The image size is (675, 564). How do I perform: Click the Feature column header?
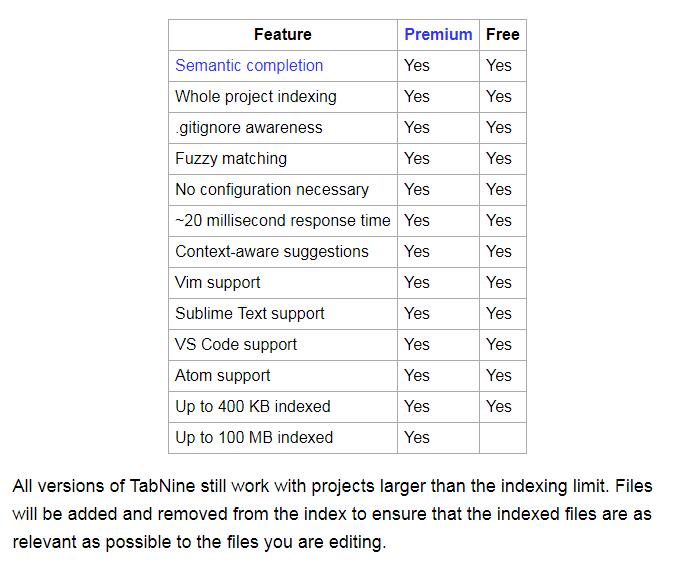click(x=282, y=34)
